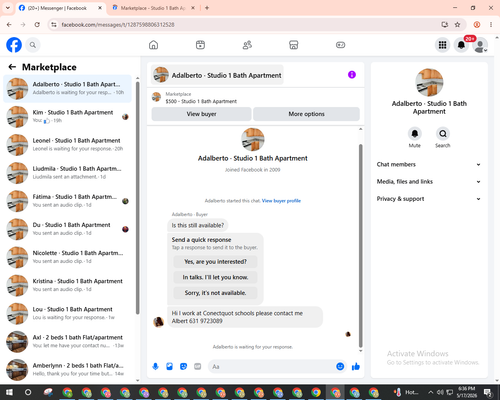
Task: Open the account profile avatar menu
Action: [480, 45]
